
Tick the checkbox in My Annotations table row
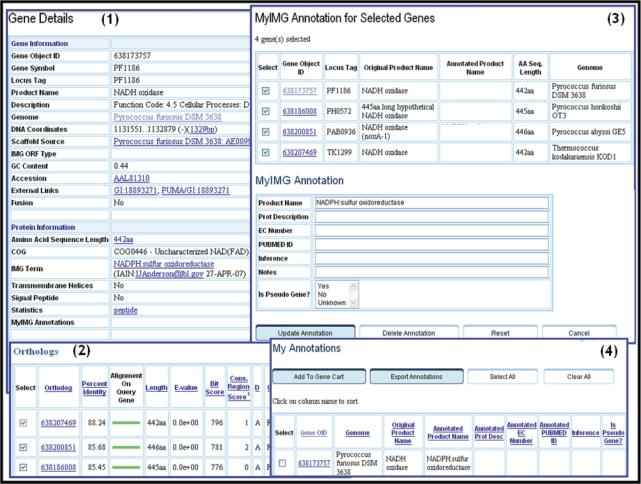pyautogui.click(x=284, y=463)
